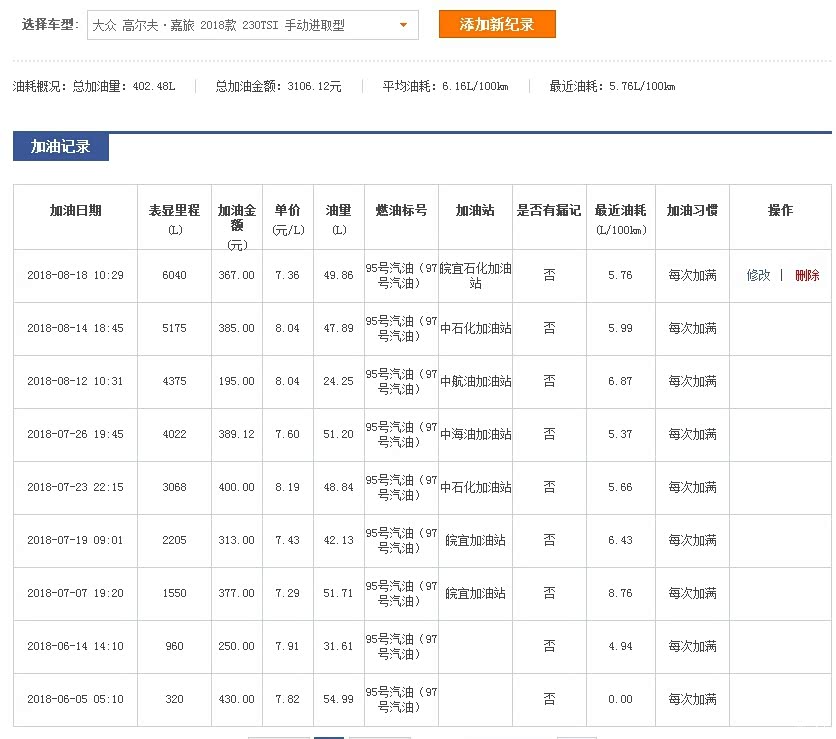Click 中航油加油站 station cell
Screen dimensions: 836x739
(476, 381)
